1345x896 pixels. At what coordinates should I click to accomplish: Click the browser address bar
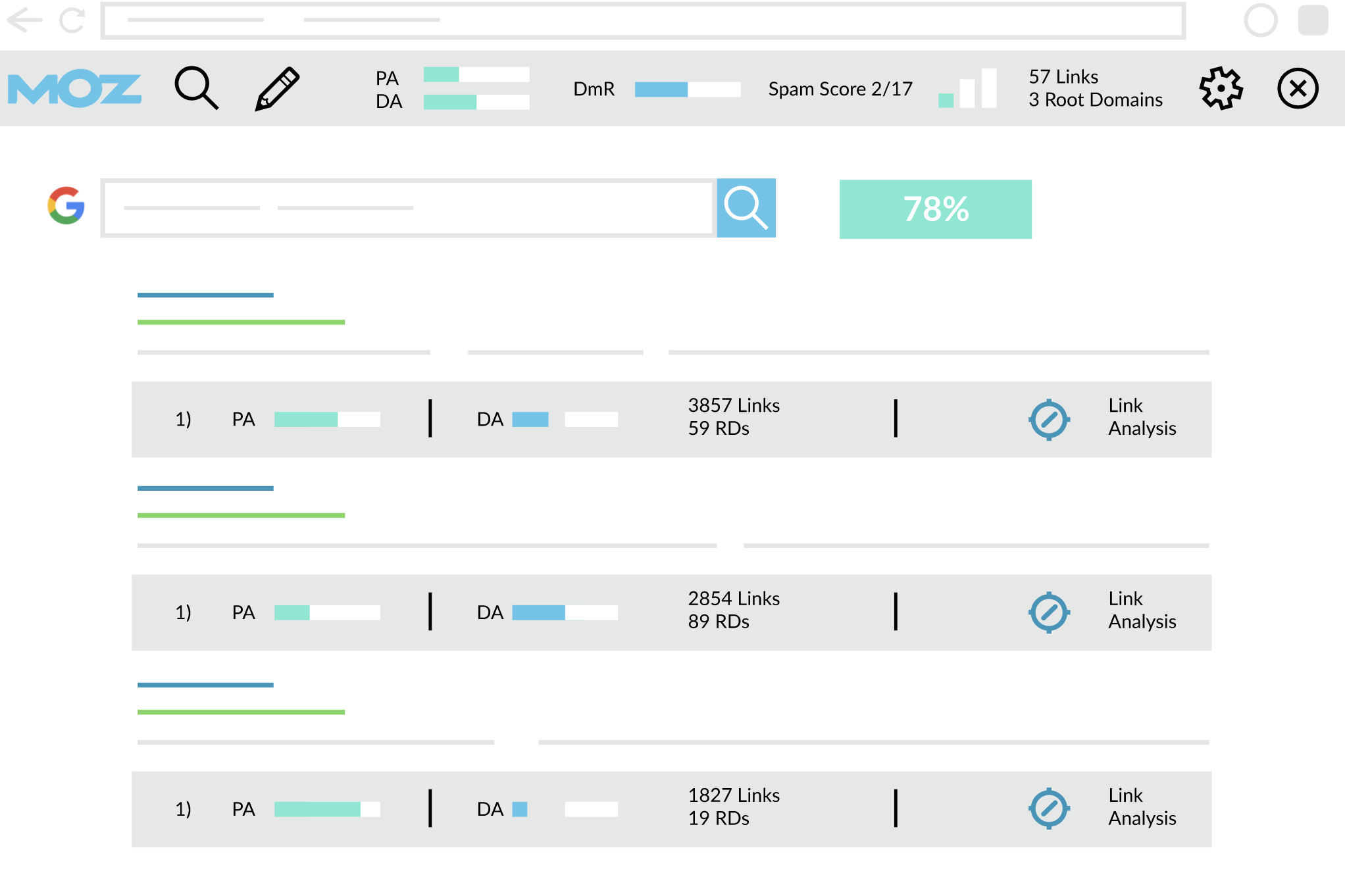(642, 20)
